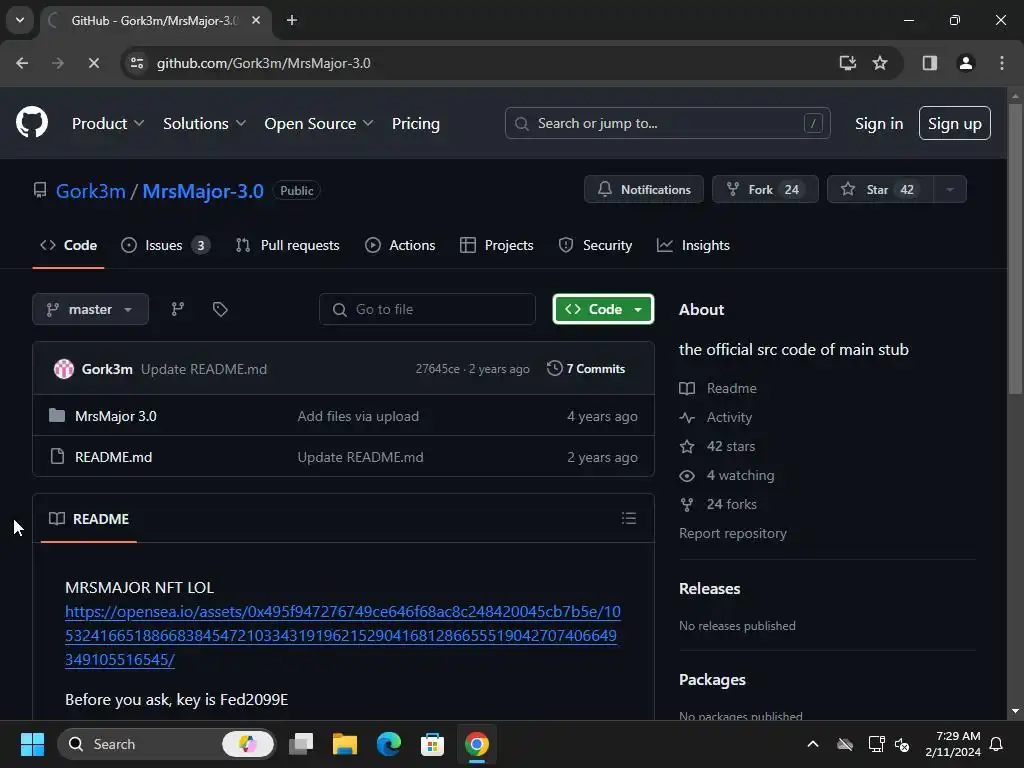
Task: Click the install app icon in address bar
Action: (848, 63)
